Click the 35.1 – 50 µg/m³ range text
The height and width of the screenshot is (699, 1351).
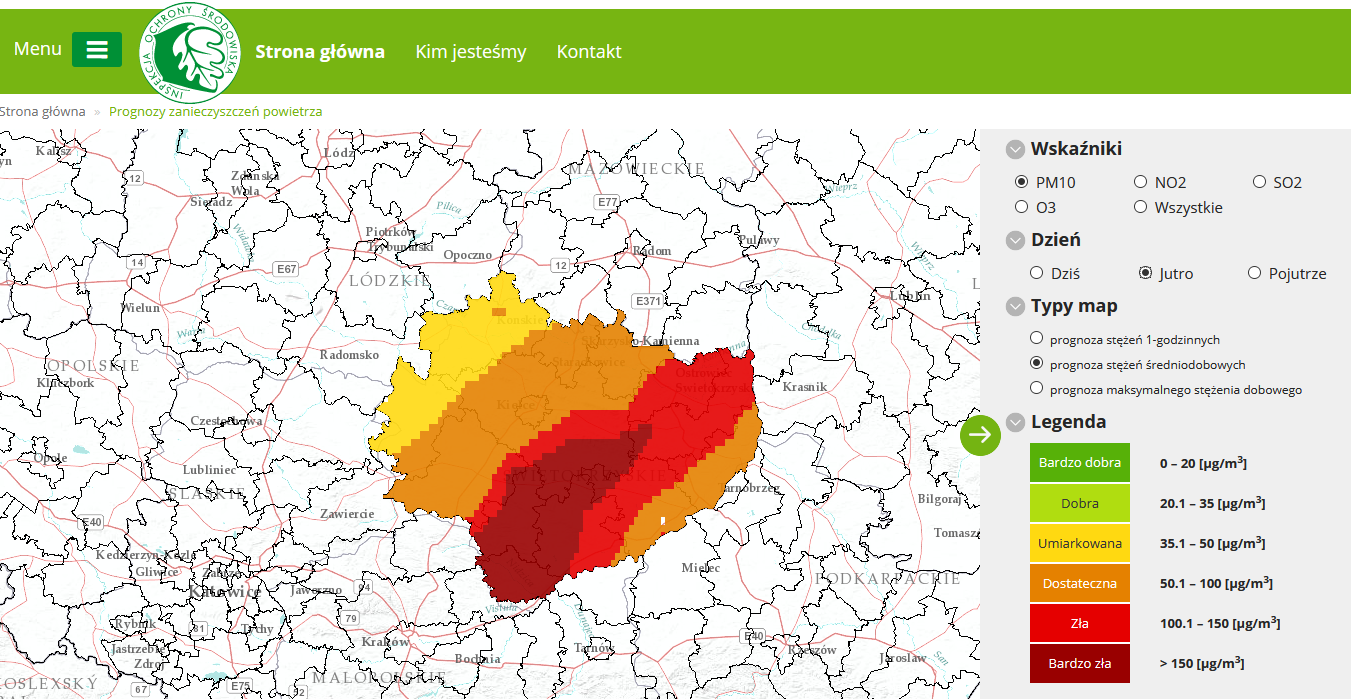tap(1212, 543)
